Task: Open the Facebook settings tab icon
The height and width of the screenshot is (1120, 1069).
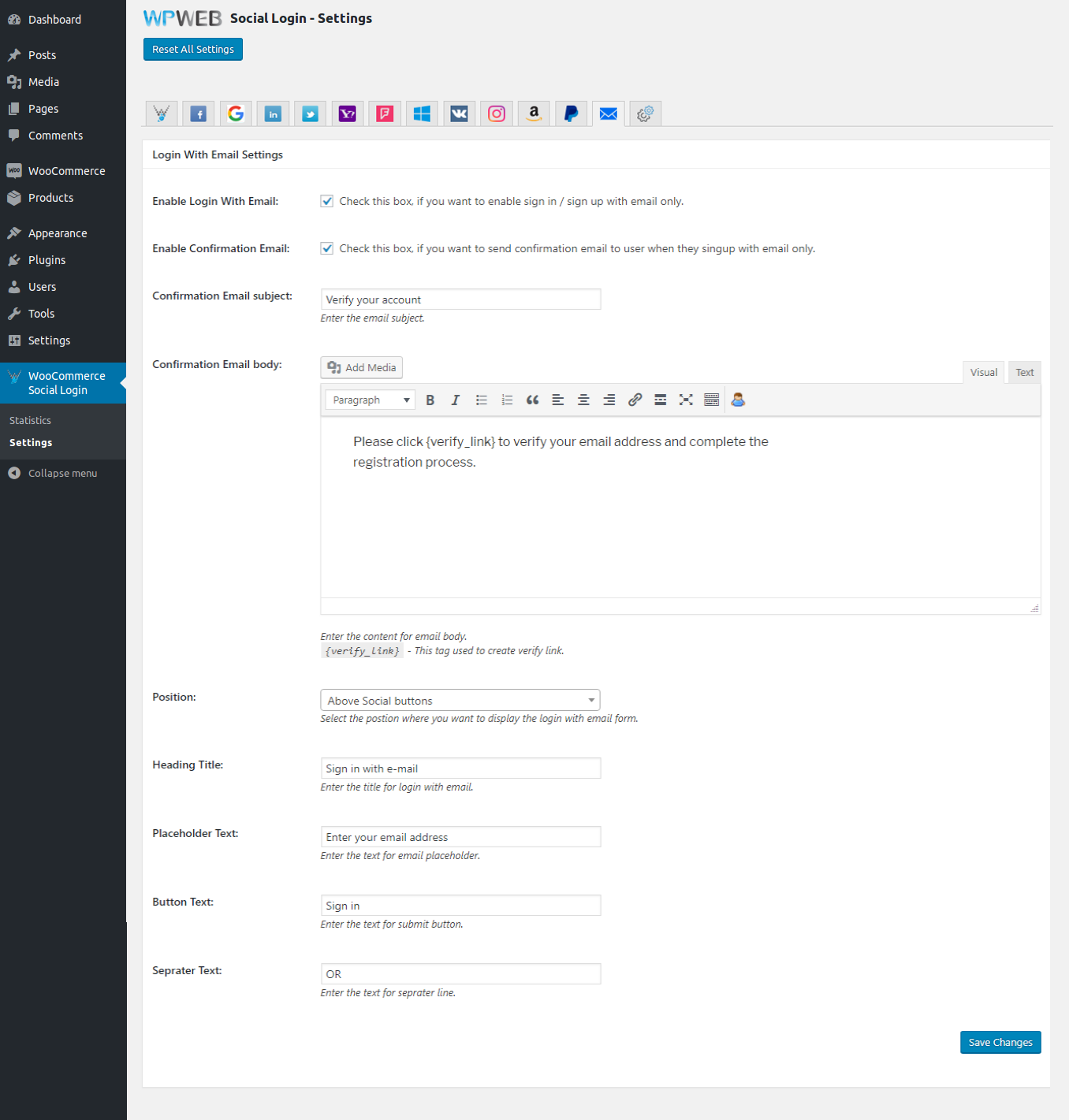Action: [199, 114]
